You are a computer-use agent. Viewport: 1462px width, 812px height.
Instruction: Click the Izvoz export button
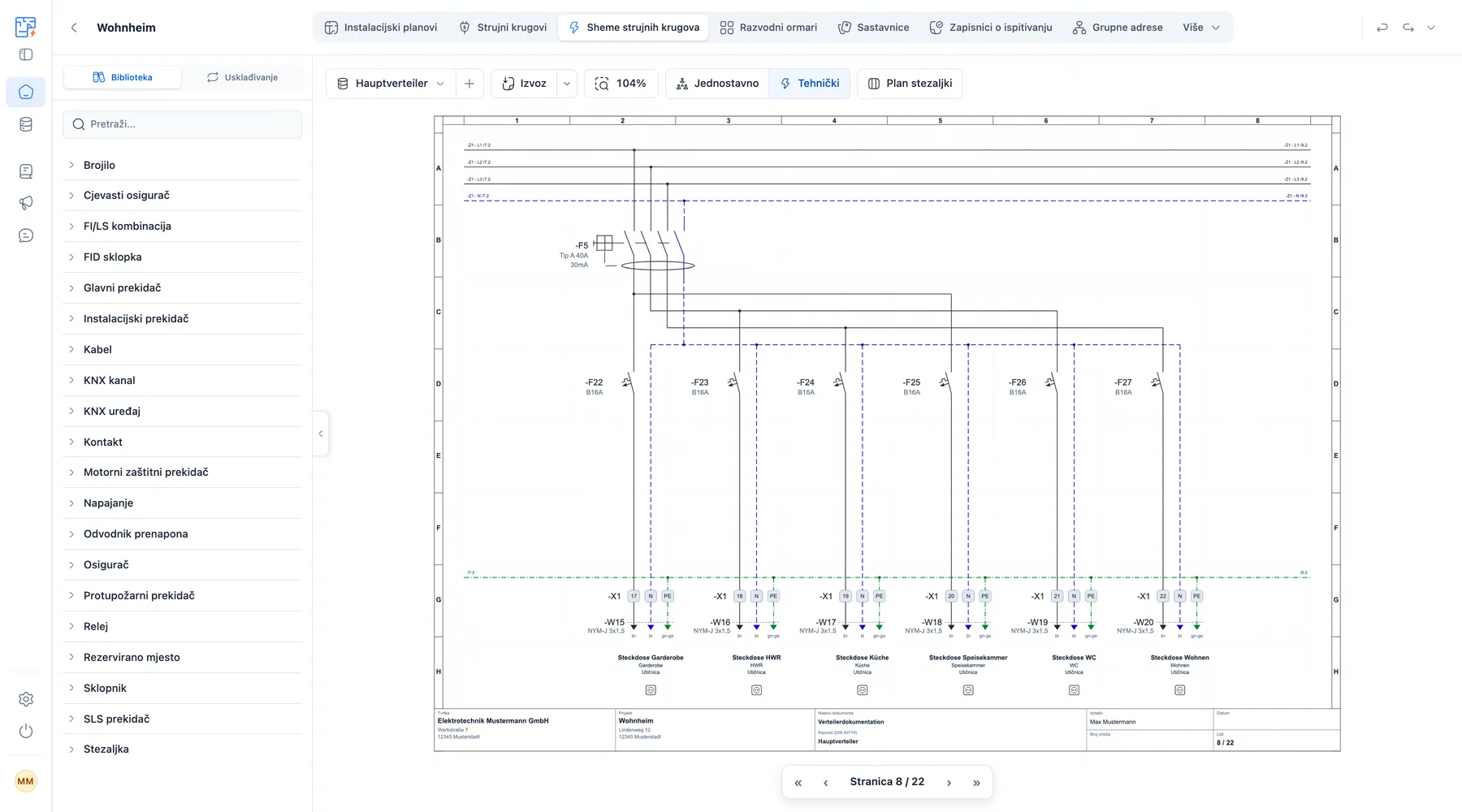coord(524,84)
